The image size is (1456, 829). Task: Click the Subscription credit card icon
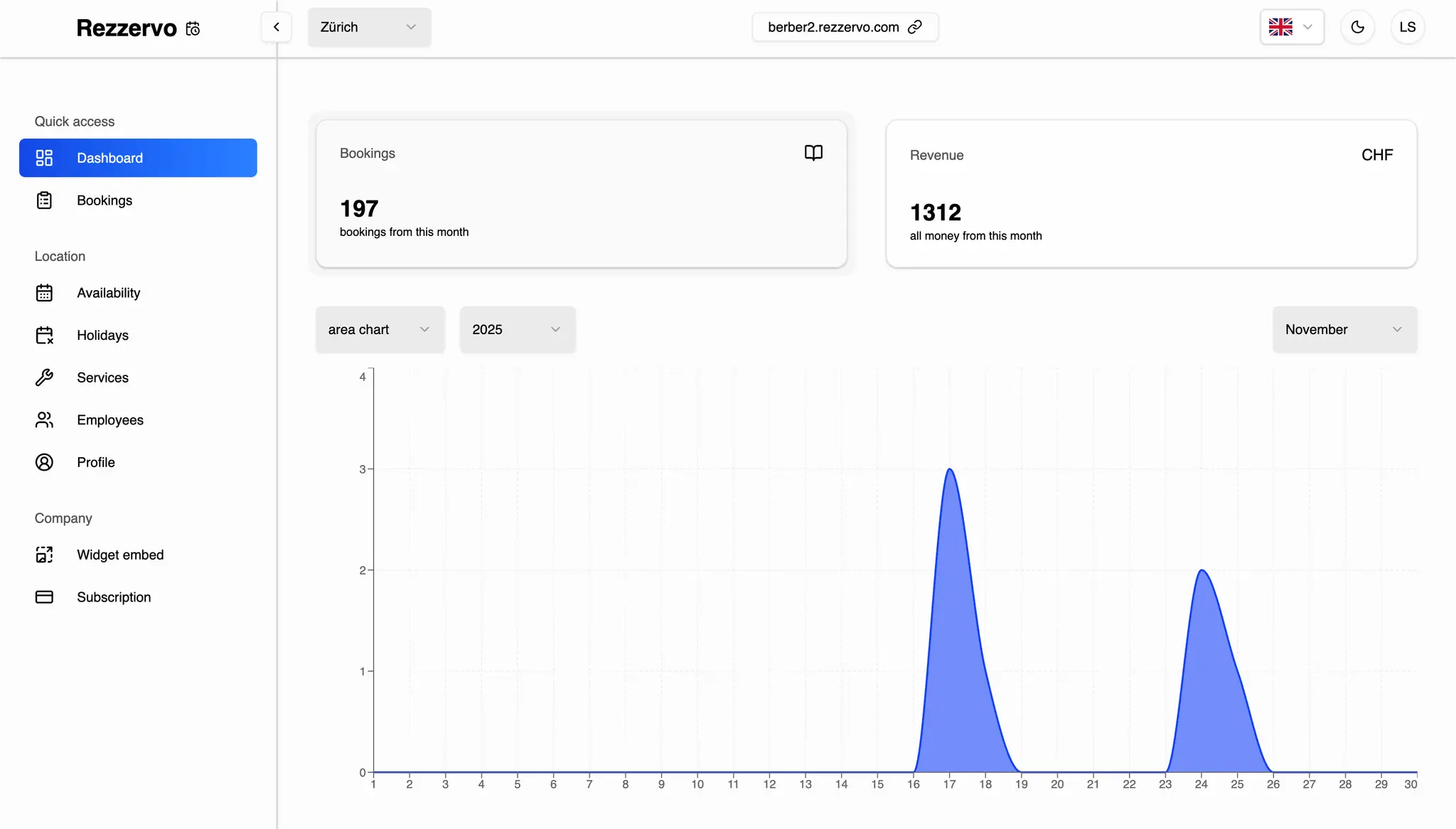tap(44, 597)
